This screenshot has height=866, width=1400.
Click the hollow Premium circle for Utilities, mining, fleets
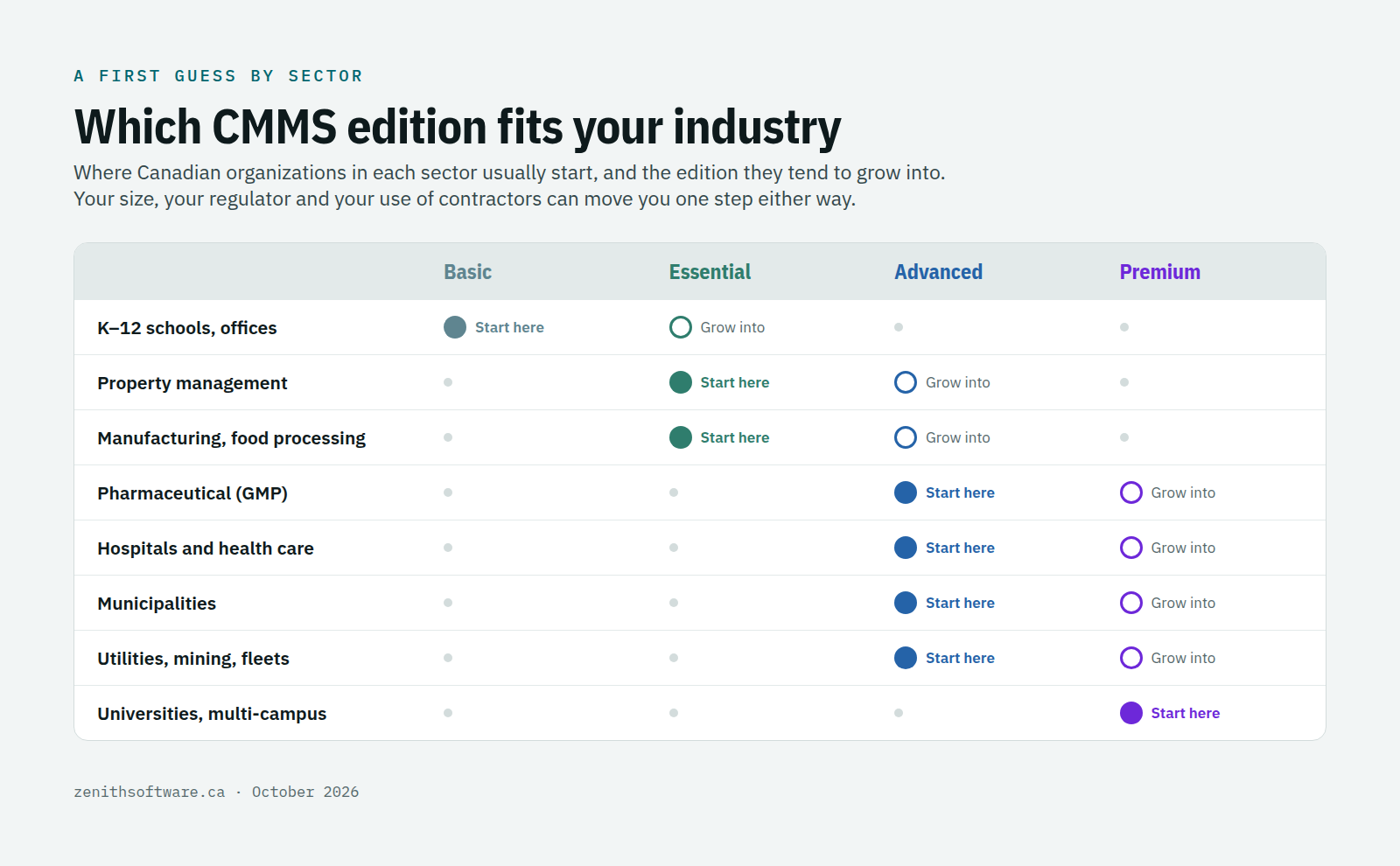coord(1131,658)
